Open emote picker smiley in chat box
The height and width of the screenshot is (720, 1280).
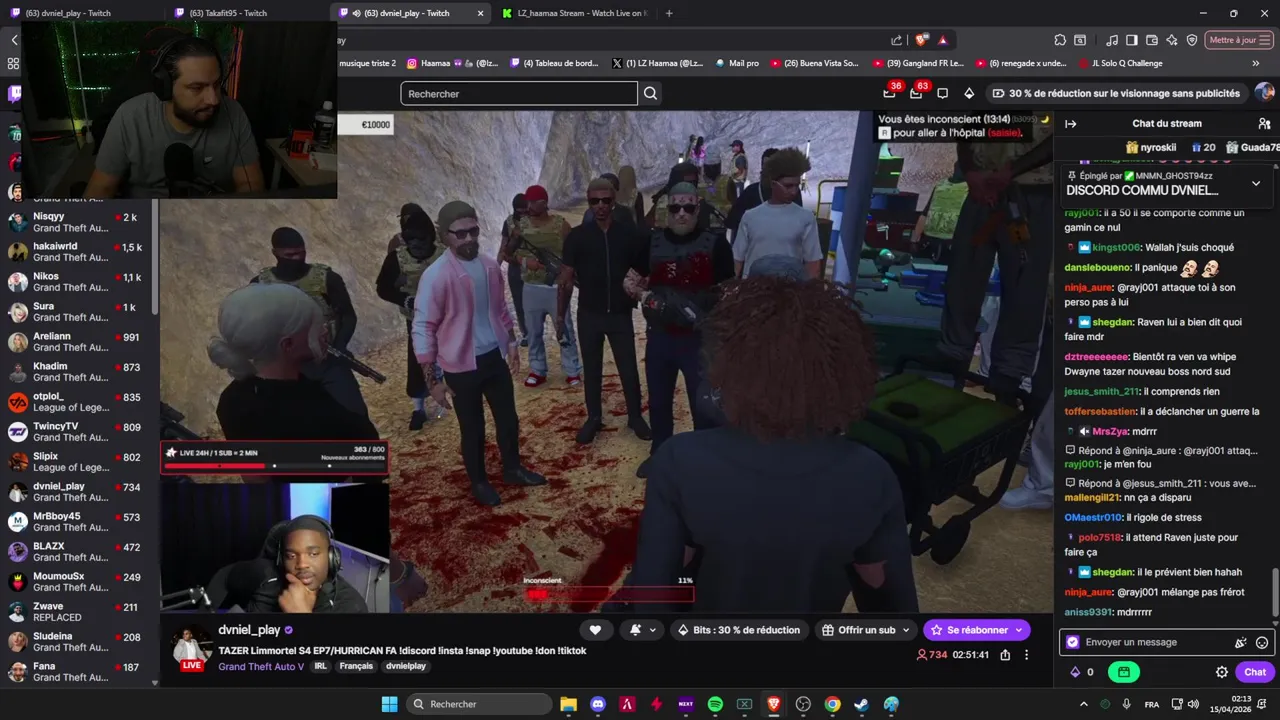1262,643
